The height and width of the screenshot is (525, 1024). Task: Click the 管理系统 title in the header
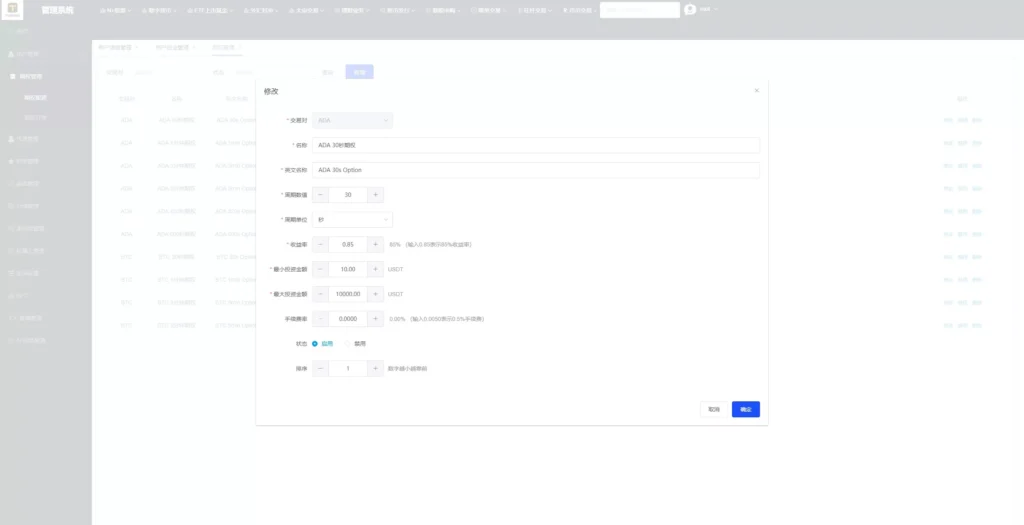click(x=57, y=10)
